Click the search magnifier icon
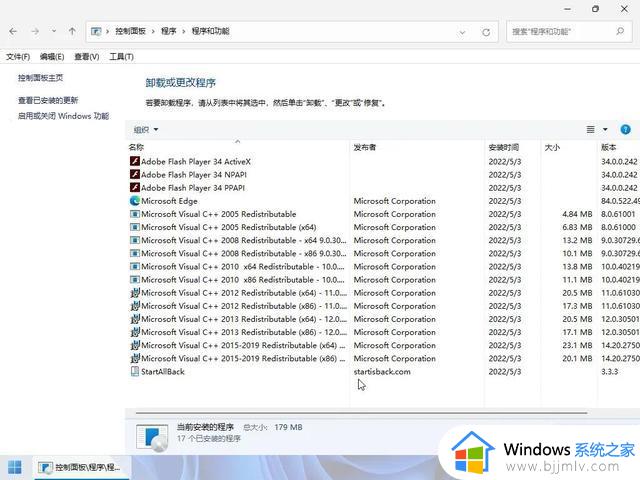 620,31
